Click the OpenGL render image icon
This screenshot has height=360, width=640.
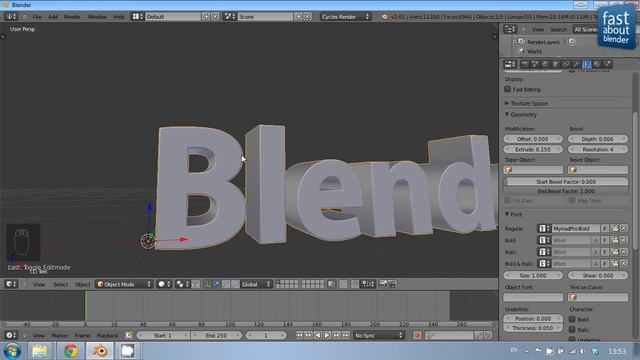pyautogui.click(x=382, y=284)
